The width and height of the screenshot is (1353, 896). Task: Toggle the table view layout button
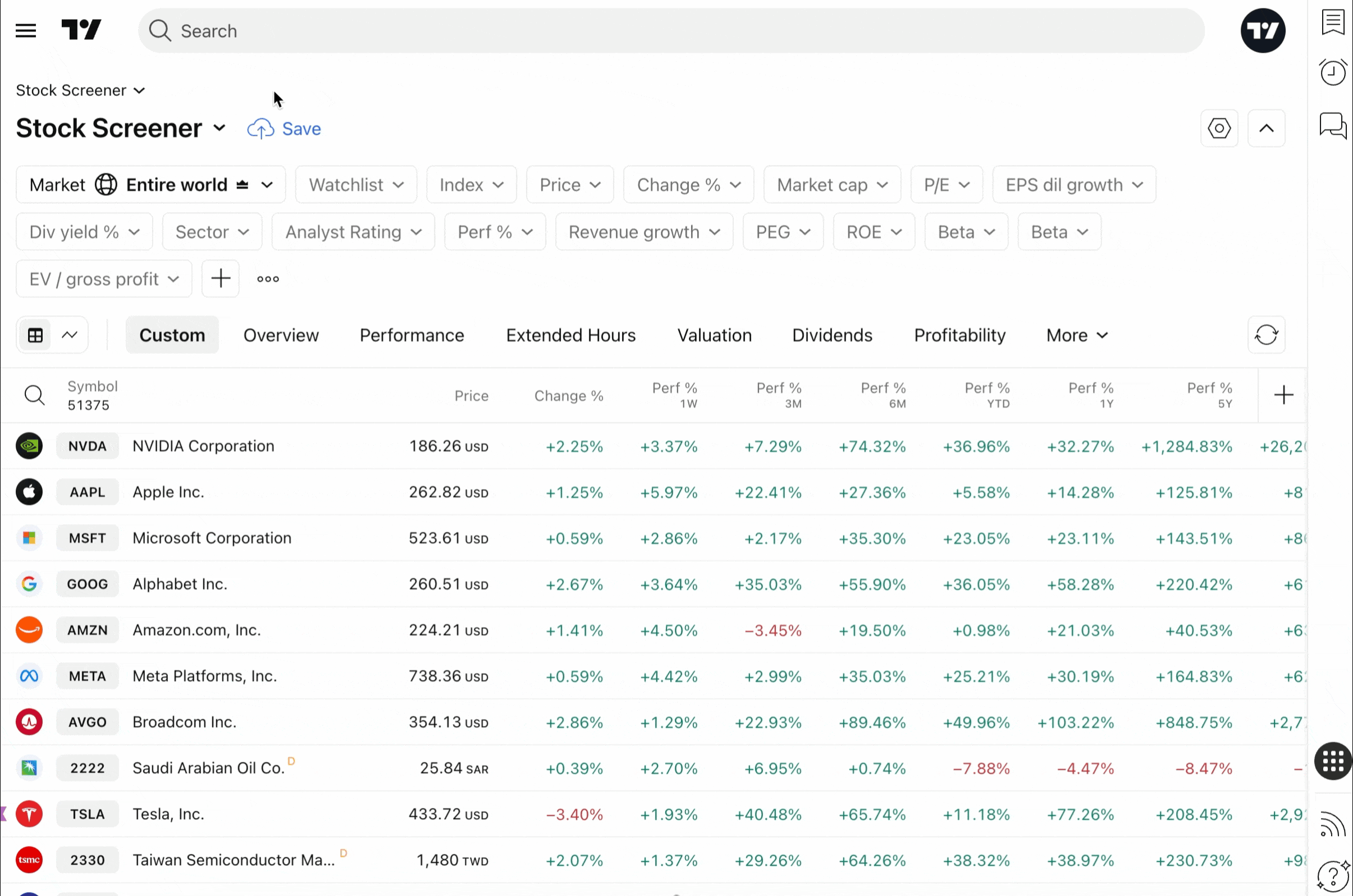tap(35, 335)
